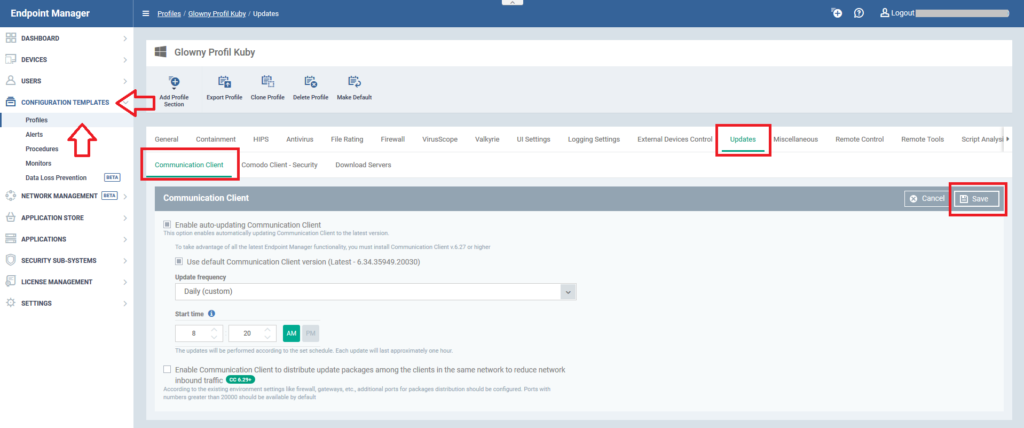Click the Start time info icon
This screenshot has width=1024, height=428.
click(x=212, y=314)
